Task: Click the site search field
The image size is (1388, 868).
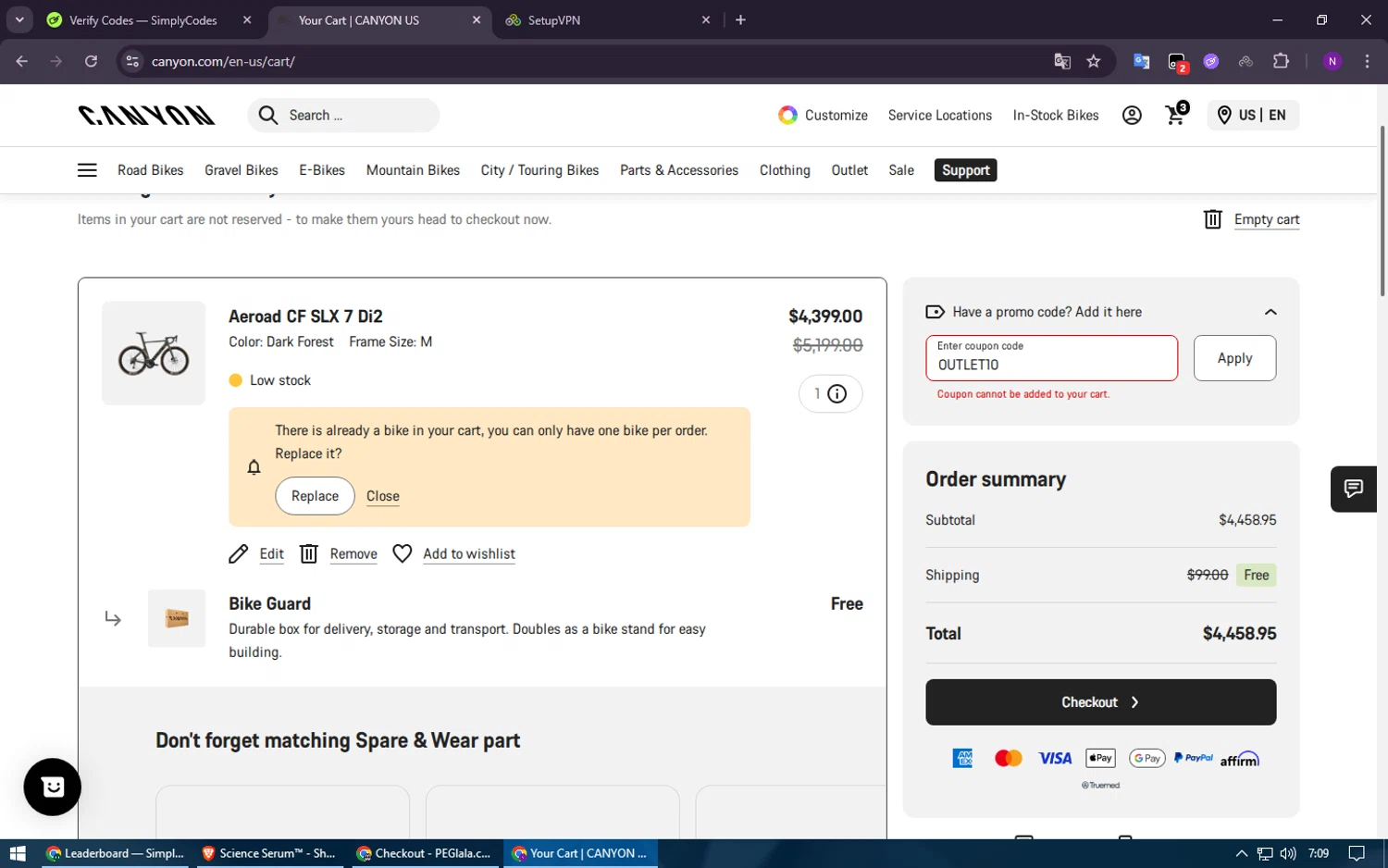Action: click(343, 115)
